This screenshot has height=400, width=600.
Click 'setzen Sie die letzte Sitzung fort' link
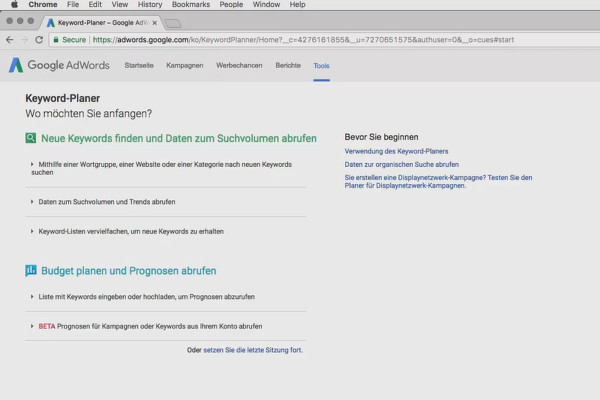[x=253, y=350]
